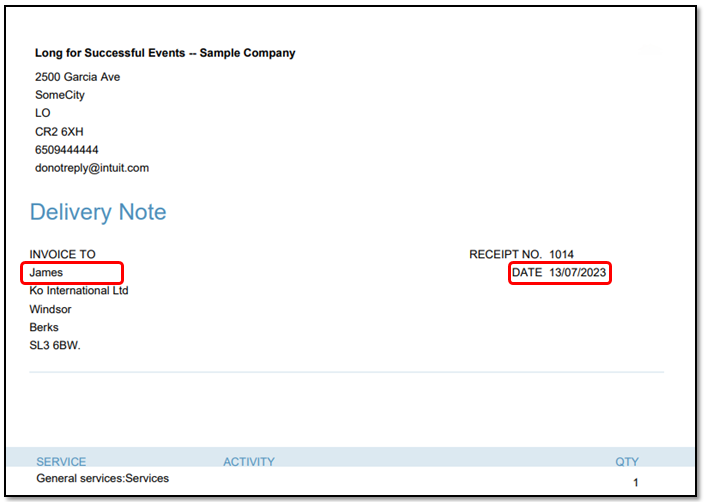The image size is (705, 502).
Task: Click the Windsor address line
Action: pos(51,309)
